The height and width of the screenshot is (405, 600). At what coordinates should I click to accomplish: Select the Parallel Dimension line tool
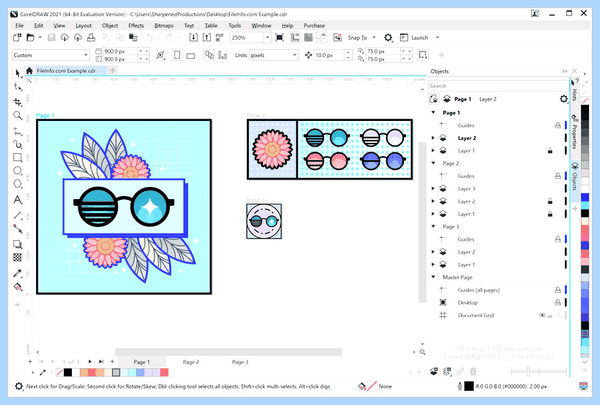17,215
